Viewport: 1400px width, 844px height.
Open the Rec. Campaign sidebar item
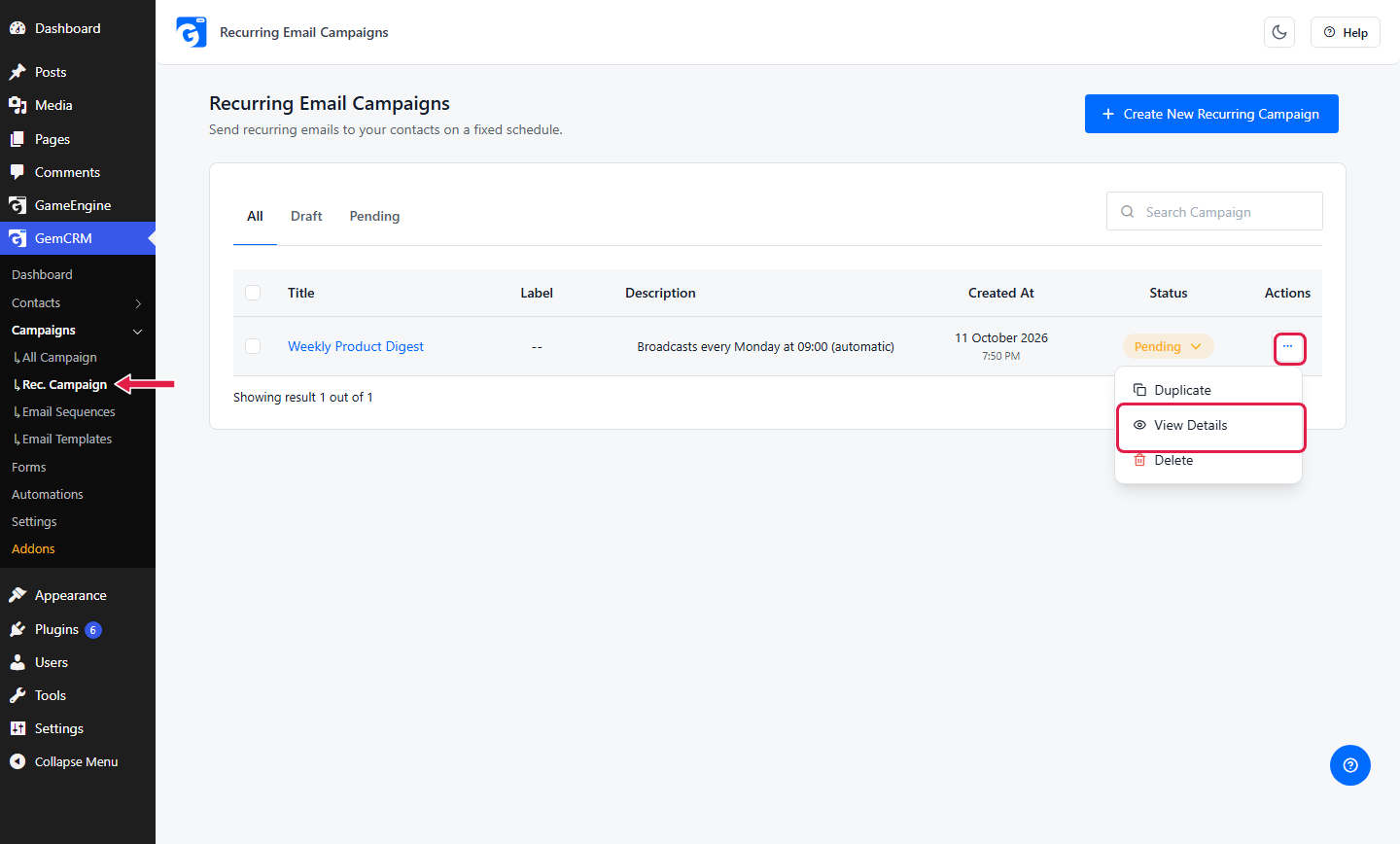click(64, 385)
